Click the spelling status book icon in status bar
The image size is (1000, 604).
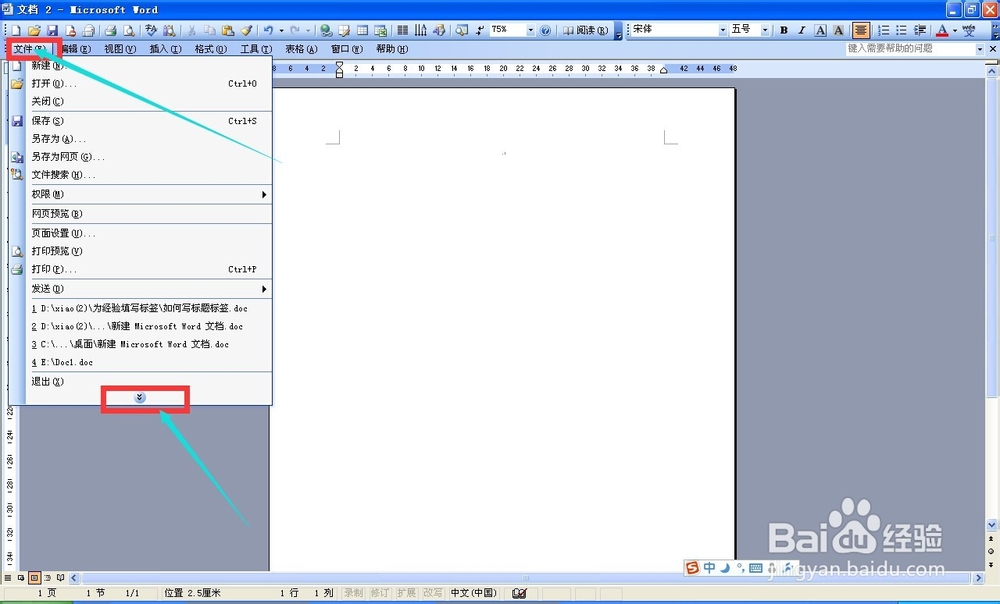[x=519, y=593]
